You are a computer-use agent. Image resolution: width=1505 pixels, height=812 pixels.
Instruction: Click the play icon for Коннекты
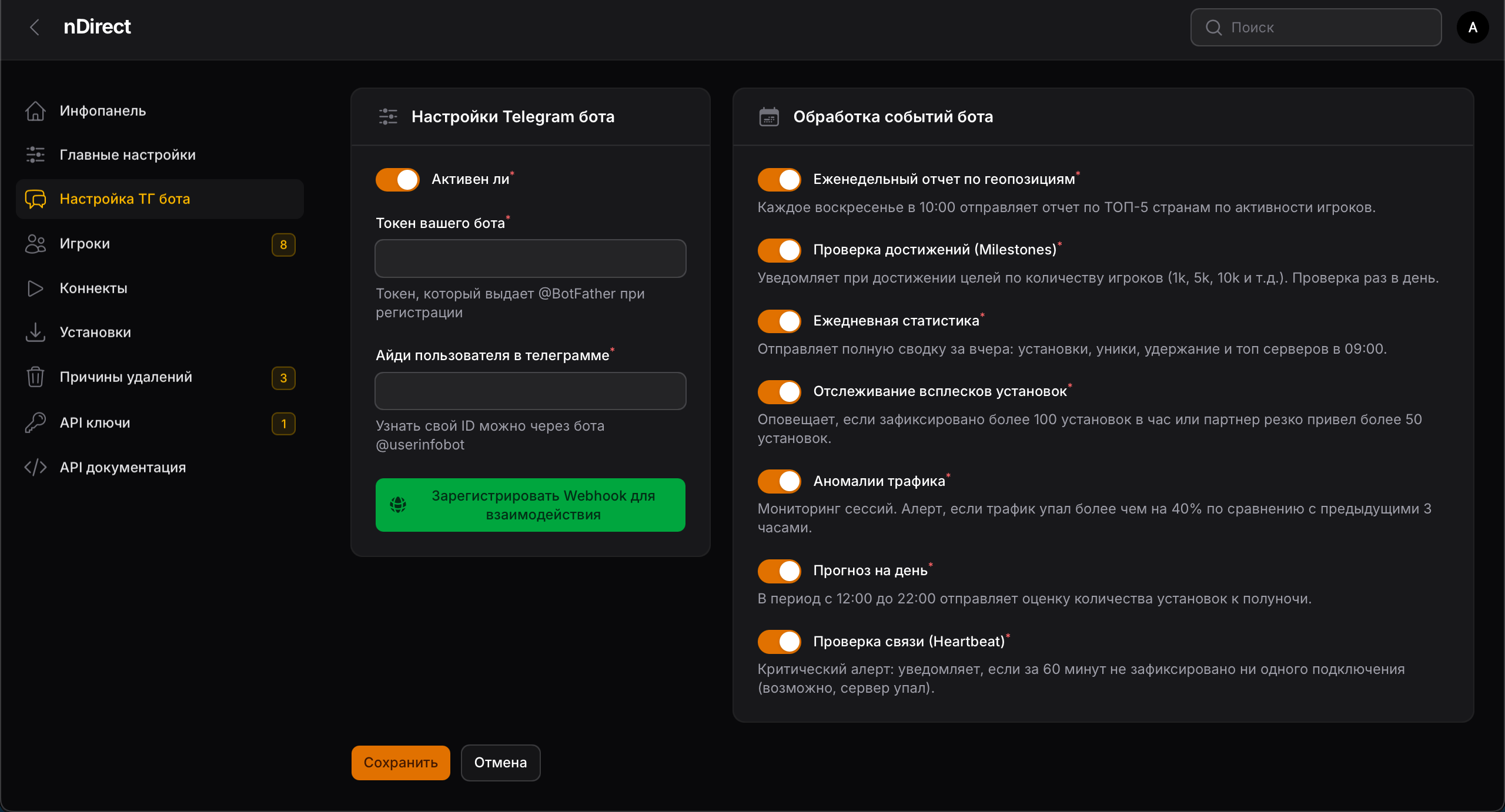(x=35, y=288)
